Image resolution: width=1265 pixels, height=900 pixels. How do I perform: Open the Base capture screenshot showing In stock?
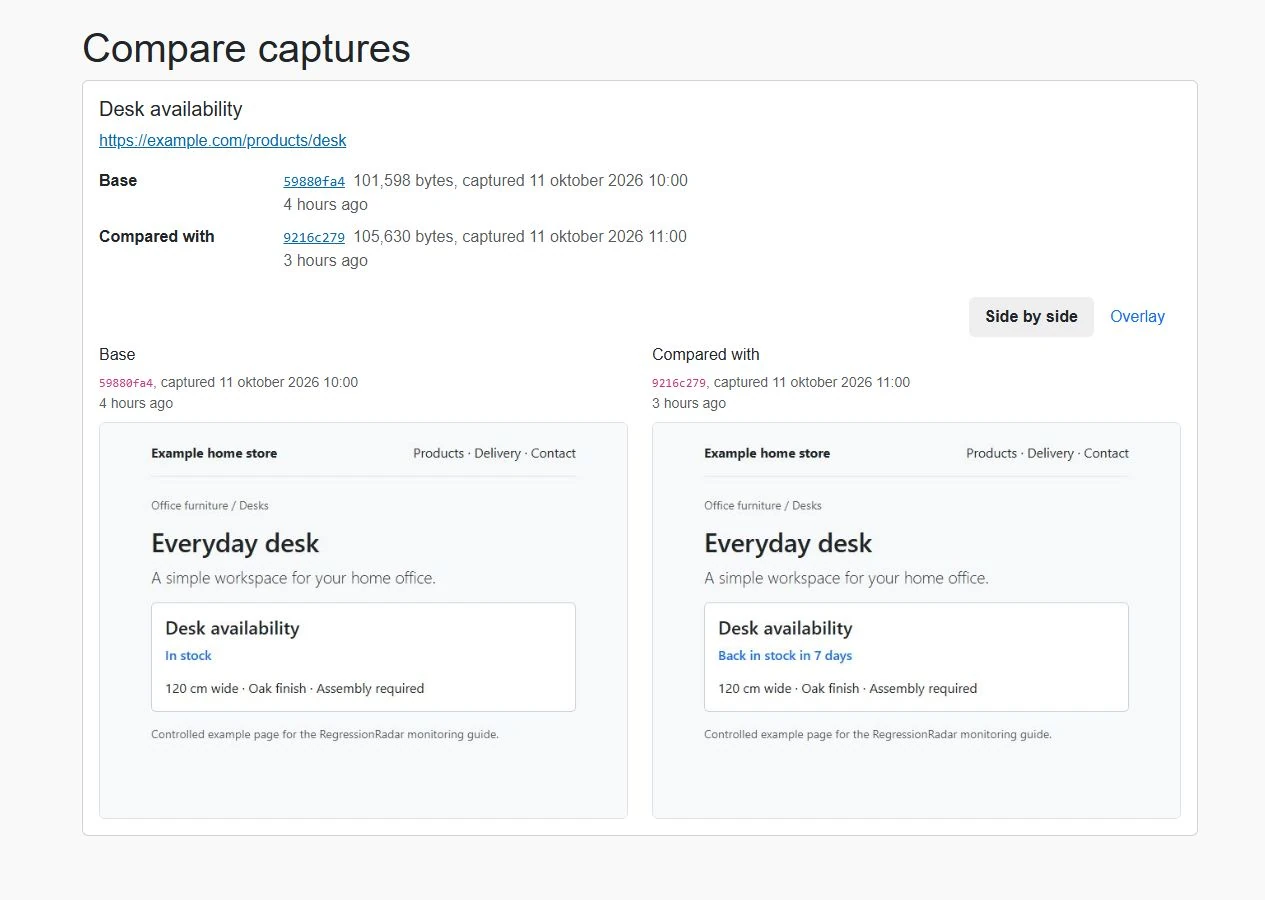pyautogui.click(x=363, y=620)
